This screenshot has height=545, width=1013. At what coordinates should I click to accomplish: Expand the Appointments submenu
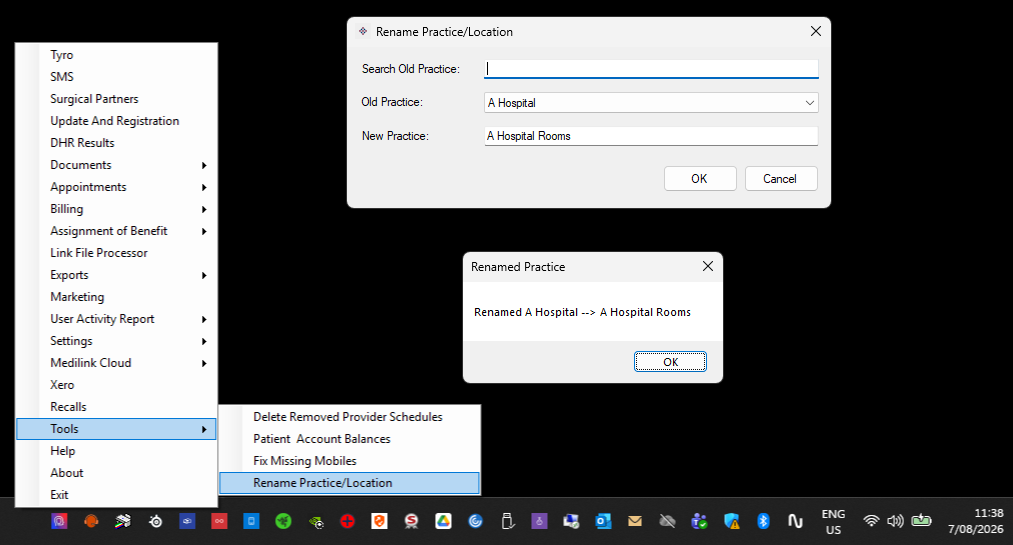116,187
